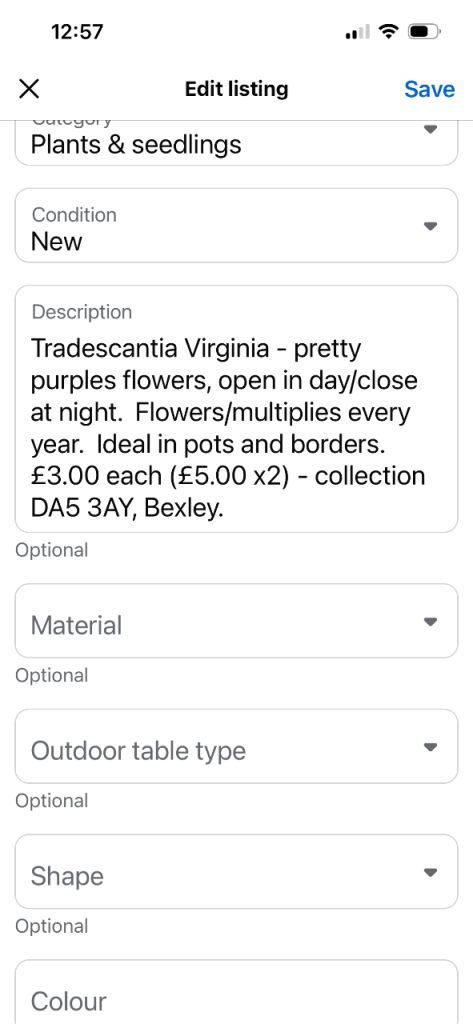
Task: Tap the Edit listing header title
Action: (x=236, y=89)
